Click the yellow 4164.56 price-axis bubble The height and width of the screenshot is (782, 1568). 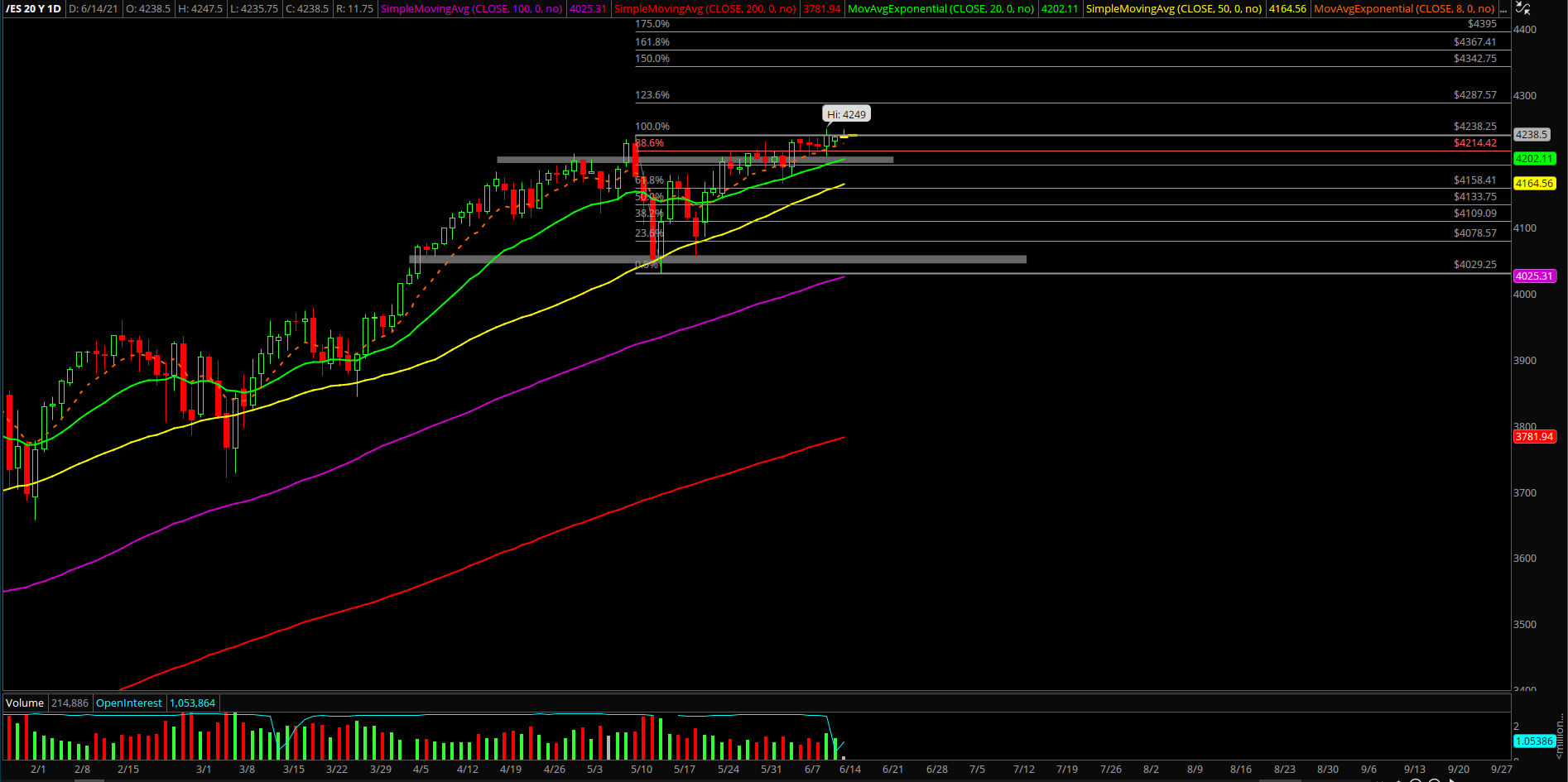(x=1535, y=184)
